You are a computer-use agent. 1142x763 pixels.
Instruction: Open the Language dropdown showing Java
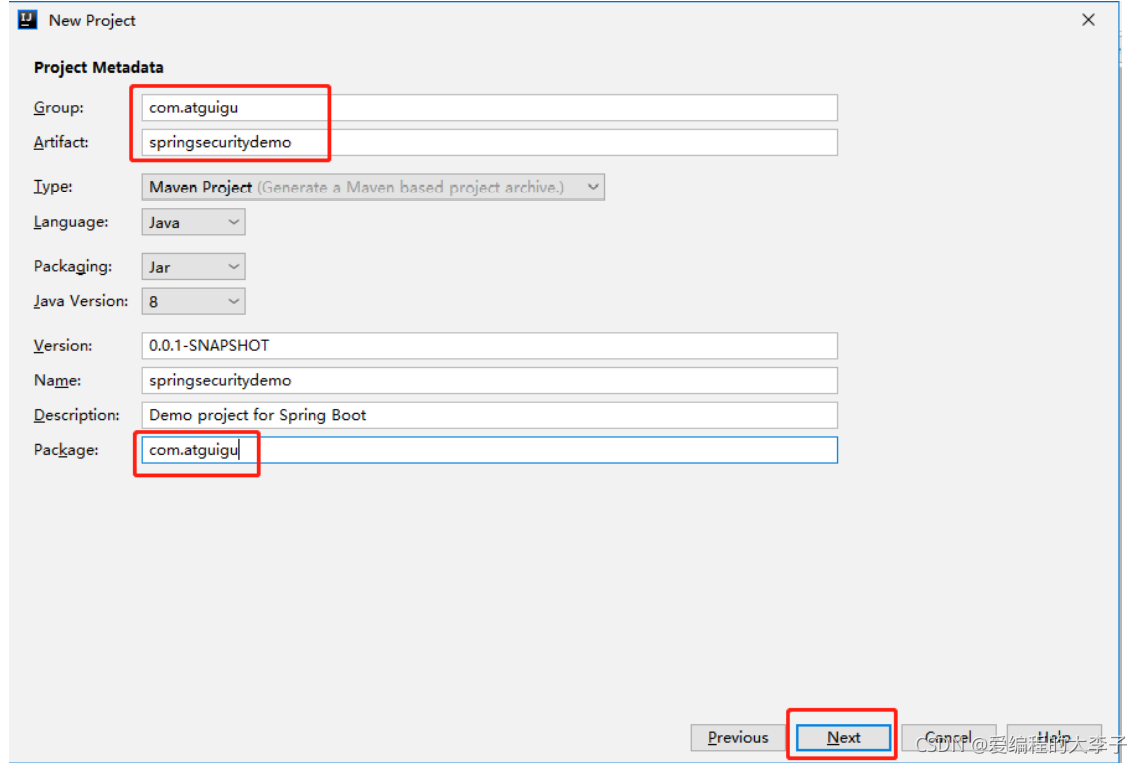(x=193, y=222)
